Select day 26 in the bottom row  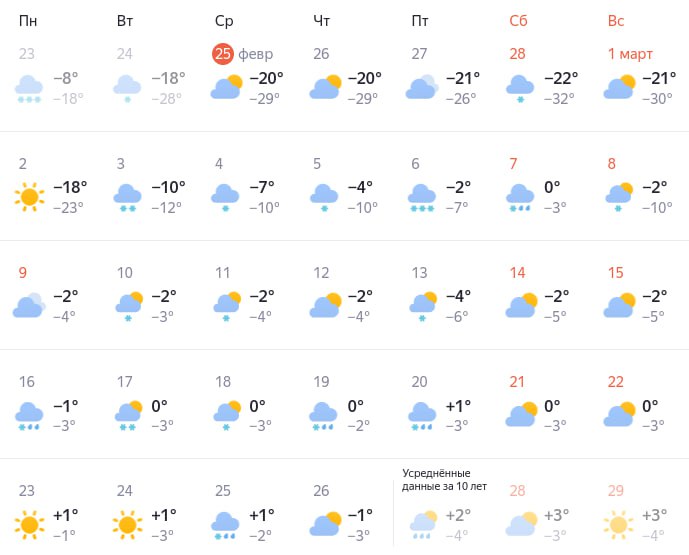pos(320,490)
